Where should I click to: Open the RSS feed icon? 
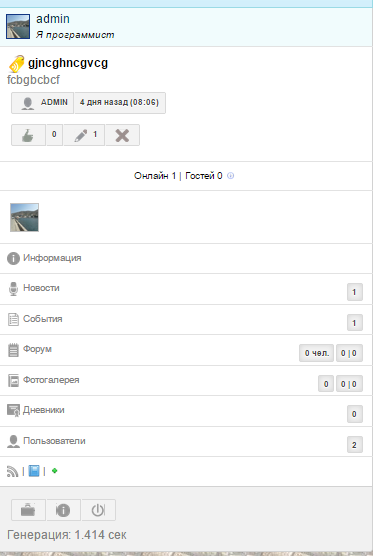(x=12, y=471)
